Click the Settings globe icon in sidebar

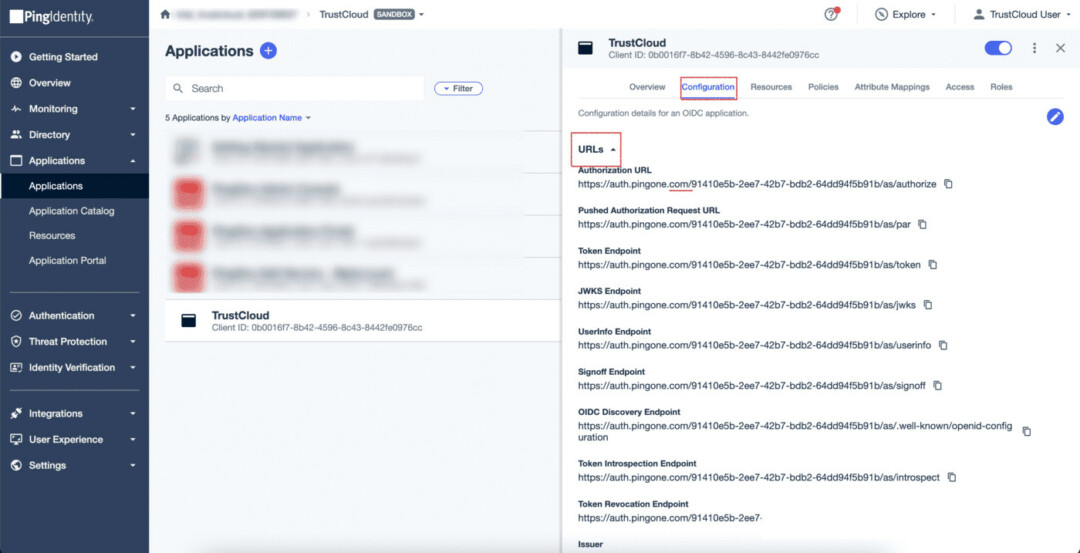click(17, 466)
